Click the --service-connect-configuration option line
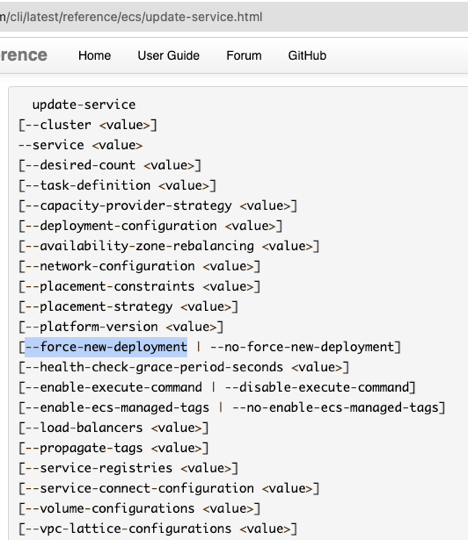The height and width of the screenshot is (540, 468). pyautogui.click(x=169, y=488)
